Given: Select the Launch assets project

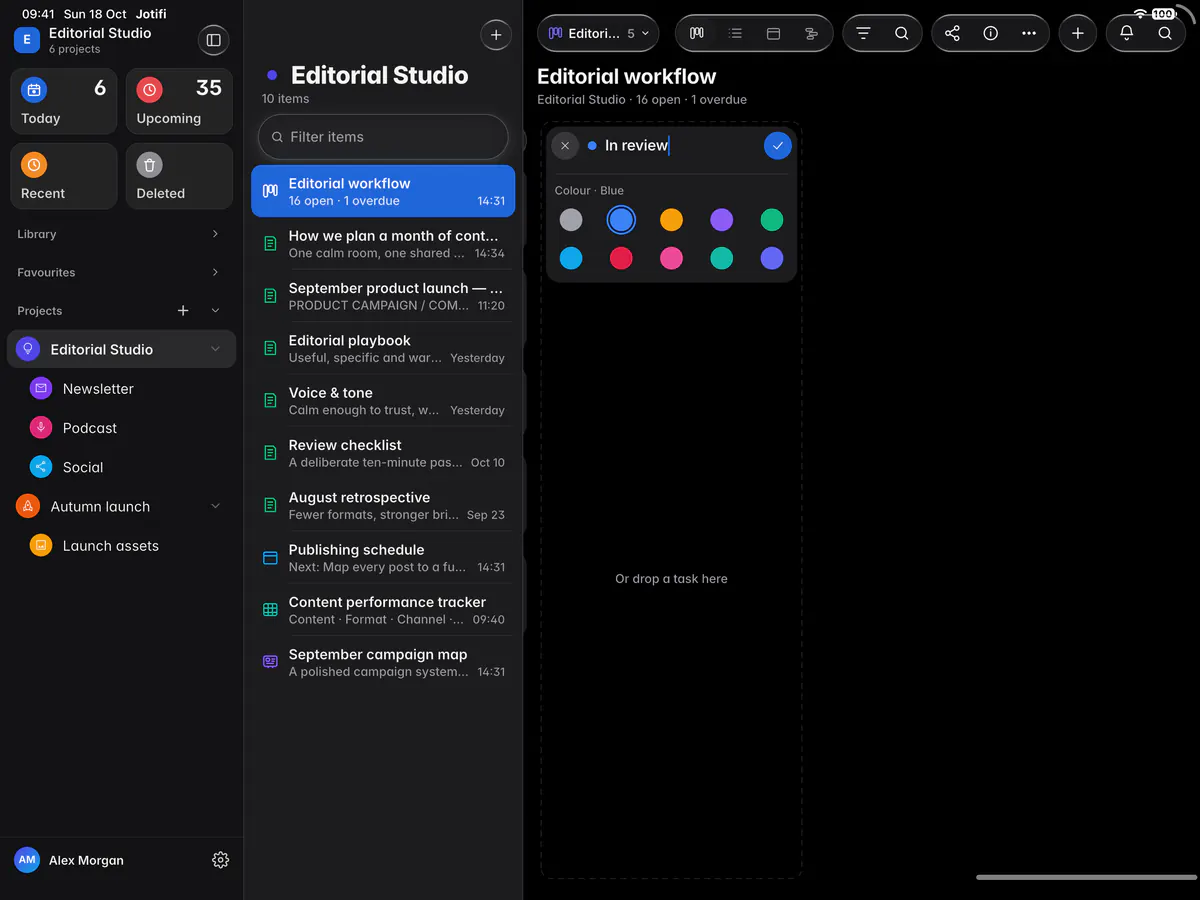Looking at the screenshot, I should pos(122,546).
